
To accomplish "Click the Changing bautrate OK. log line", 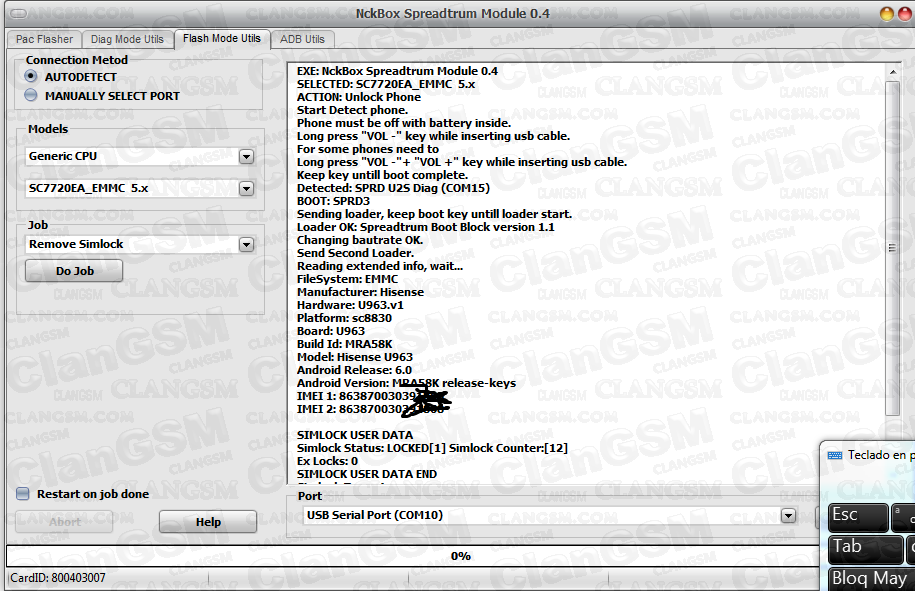I will 360,240.
